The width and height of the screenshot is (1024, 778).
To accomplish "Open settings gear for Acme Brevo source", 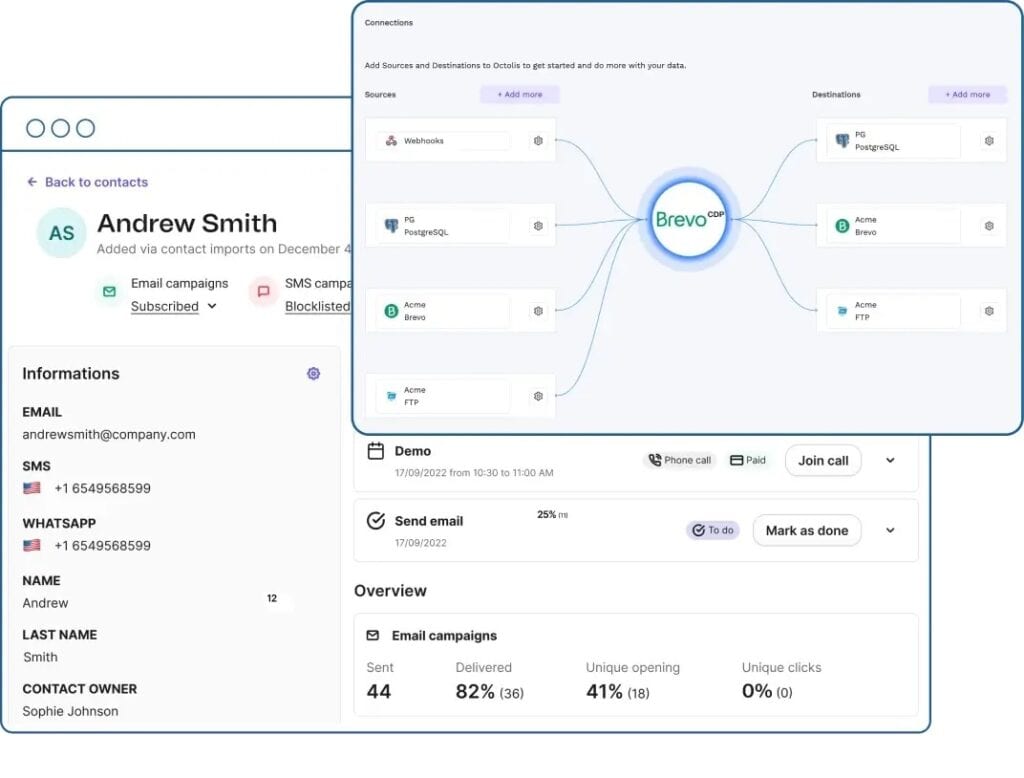I will coord(538,311).
